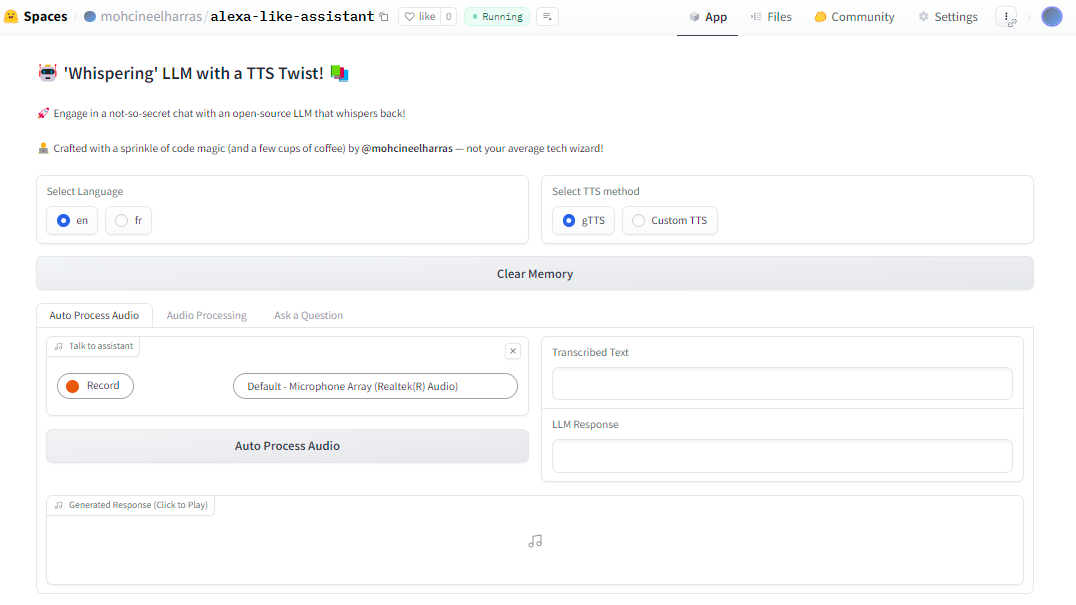Click the @mohcineelharras author mention
Screen dimensions: 1076x605
407,148
